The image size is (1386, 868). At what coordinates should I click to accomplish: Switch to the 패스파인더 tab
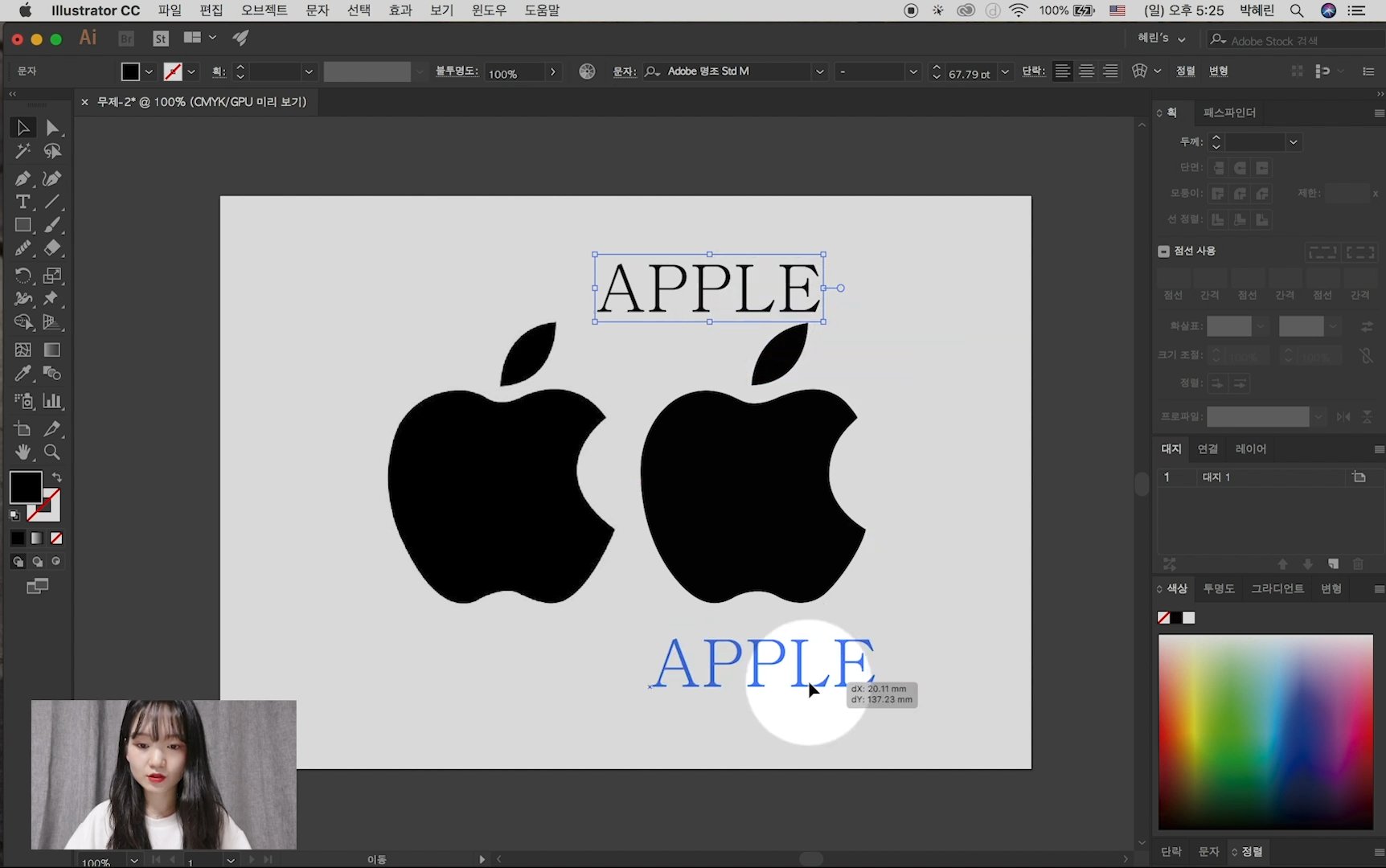pyautogui.click(x=1229, y=113)
